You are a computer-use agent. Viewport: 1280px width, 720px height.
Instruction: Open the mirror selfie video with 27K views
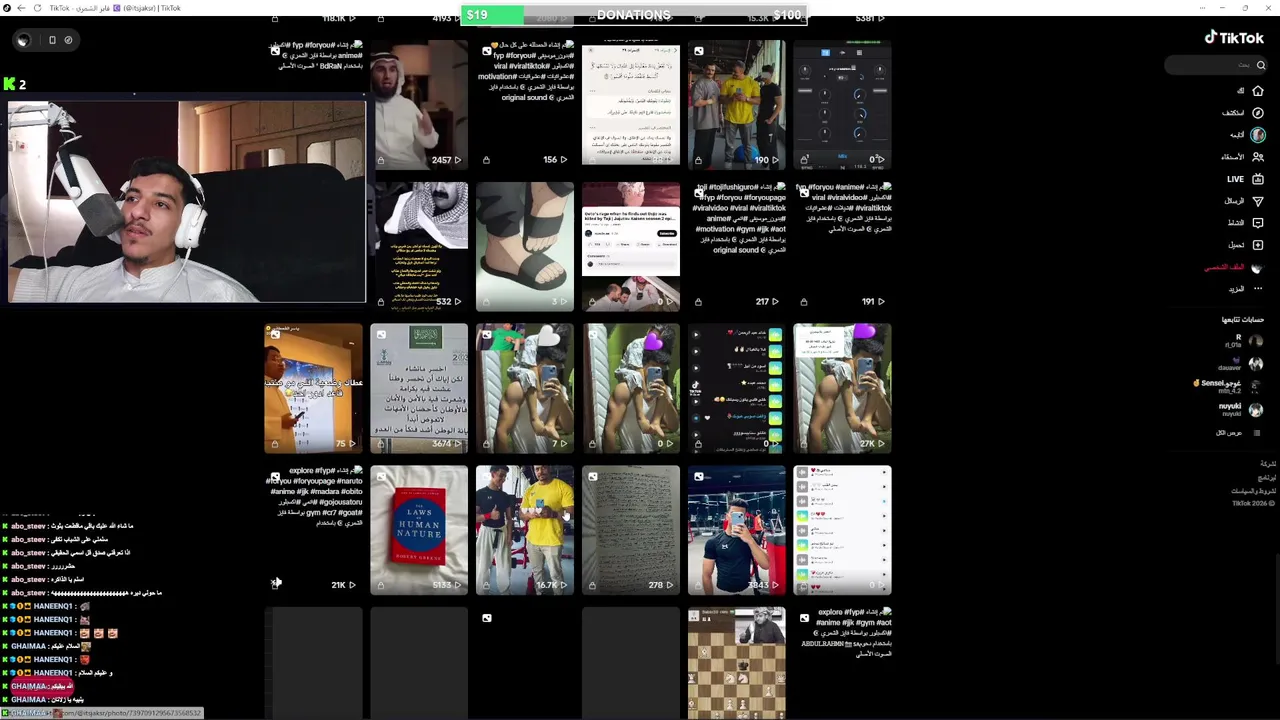[x=842, y=388]
